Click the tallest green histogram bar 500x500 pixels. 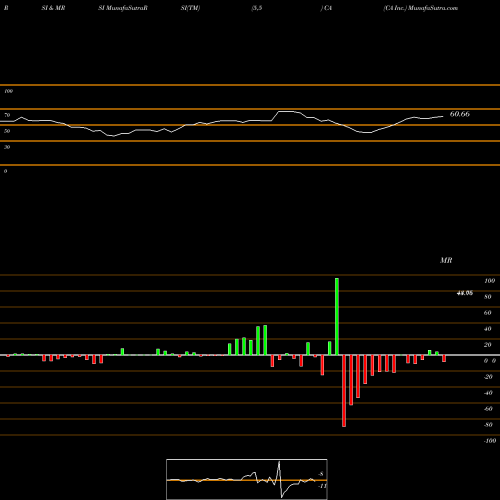(x=337, y=316)
